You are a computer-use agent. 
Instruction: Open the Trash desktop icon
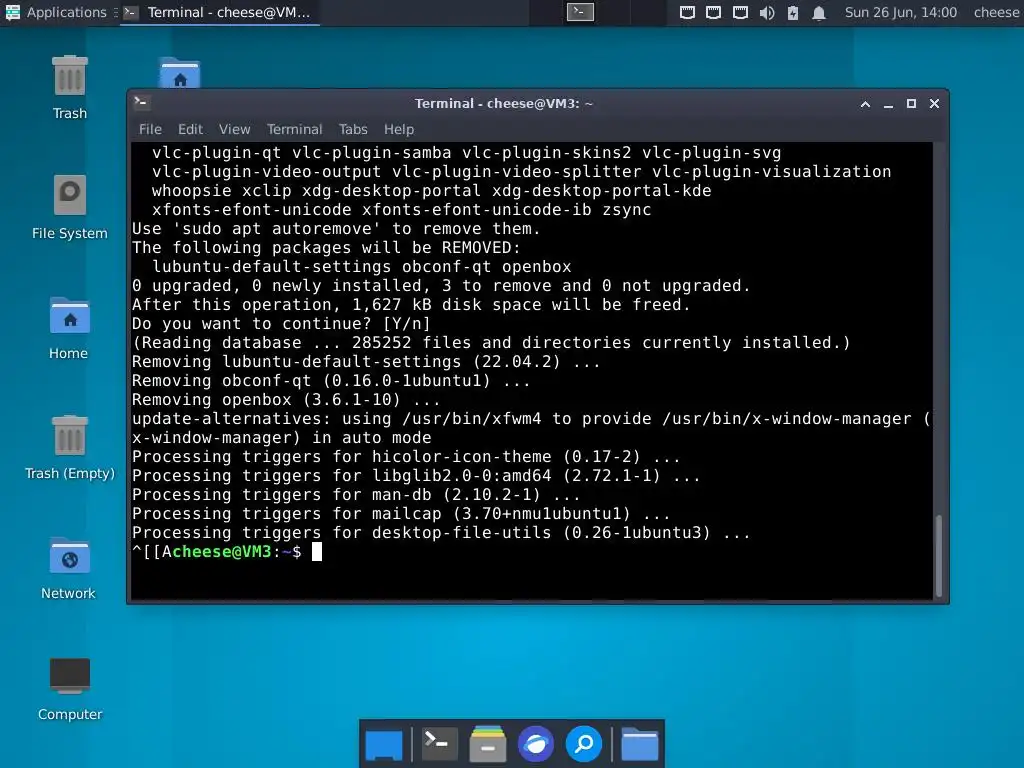coord(69,76)
